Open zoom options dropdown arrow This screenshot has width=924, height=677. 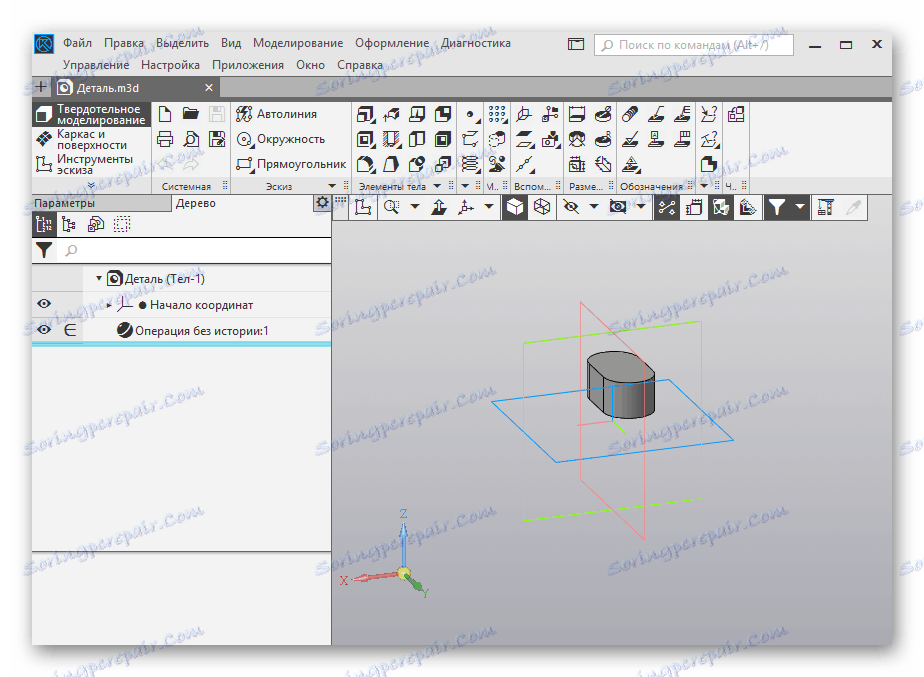coord(415,207)
